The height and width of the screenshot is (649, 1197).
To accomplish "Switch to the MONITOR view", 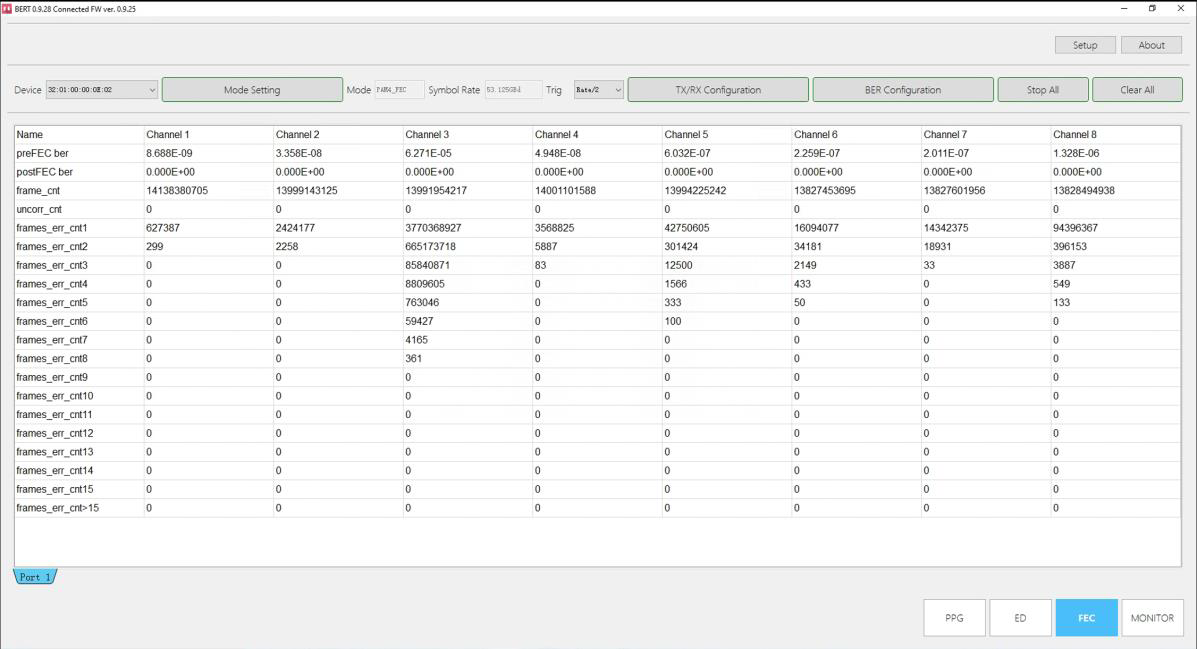I will [1152, 618].
